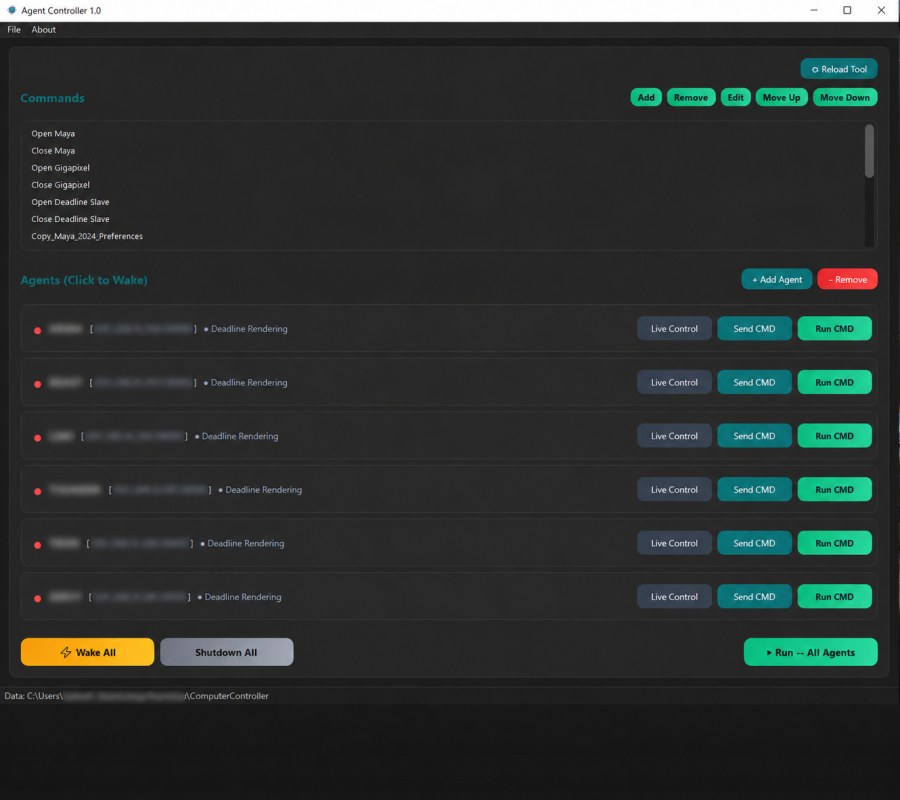Add a new command with the Add button
Viewport: 900px width, 800px height.
646,98
